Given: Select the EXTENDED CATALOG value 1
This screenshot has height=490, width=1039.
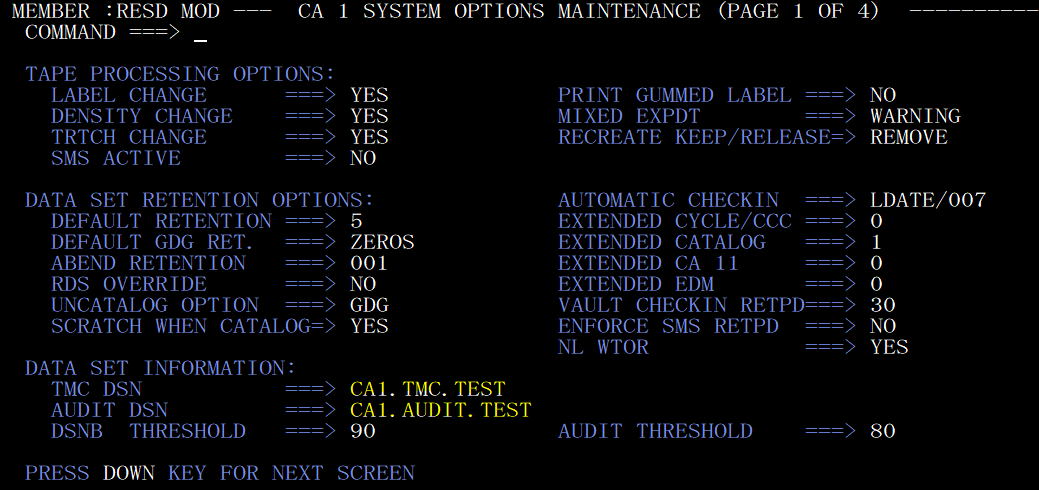Looking at the screenshot, I should 876,243.
